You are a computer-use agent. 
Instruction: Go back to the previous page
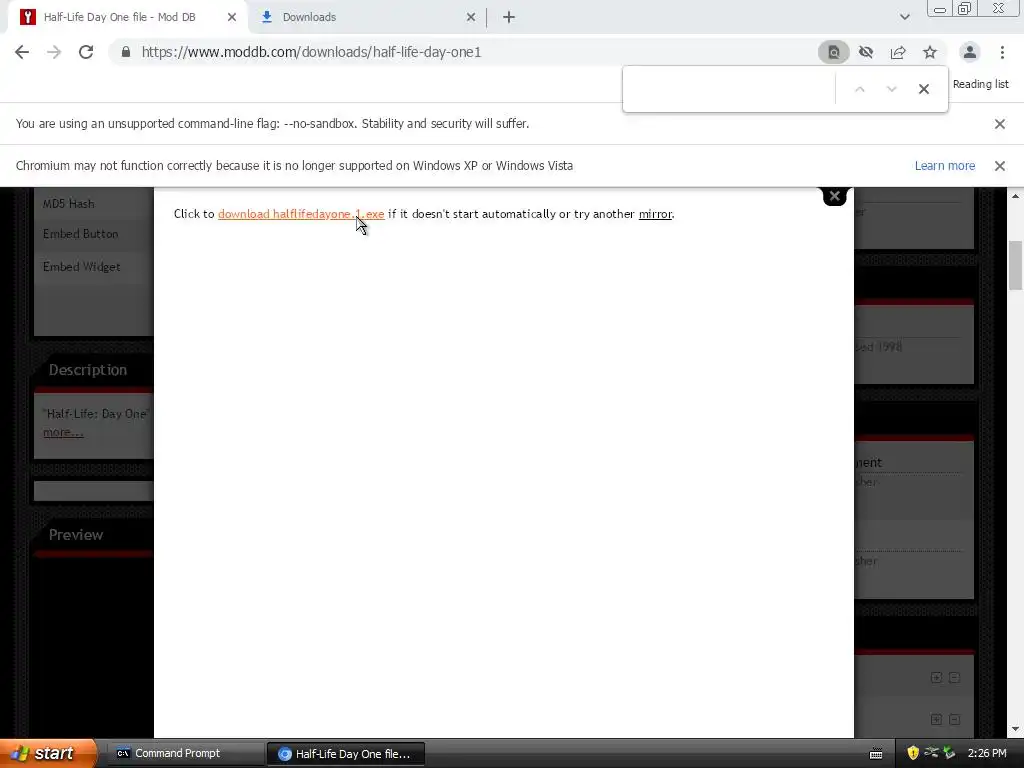coord(22,52)
